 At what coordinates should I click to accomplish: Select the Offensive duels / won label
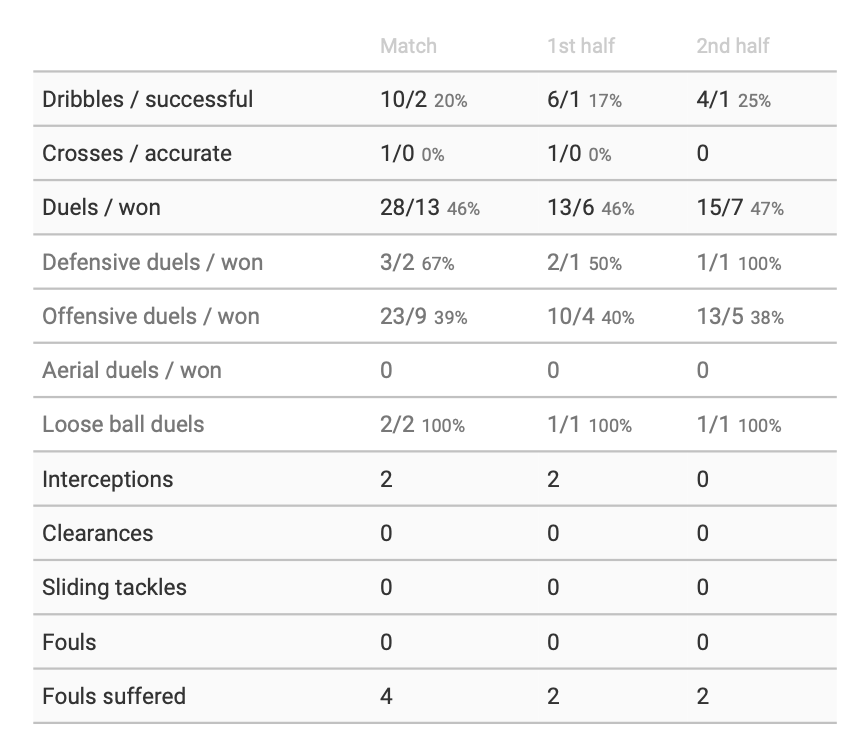150,316
